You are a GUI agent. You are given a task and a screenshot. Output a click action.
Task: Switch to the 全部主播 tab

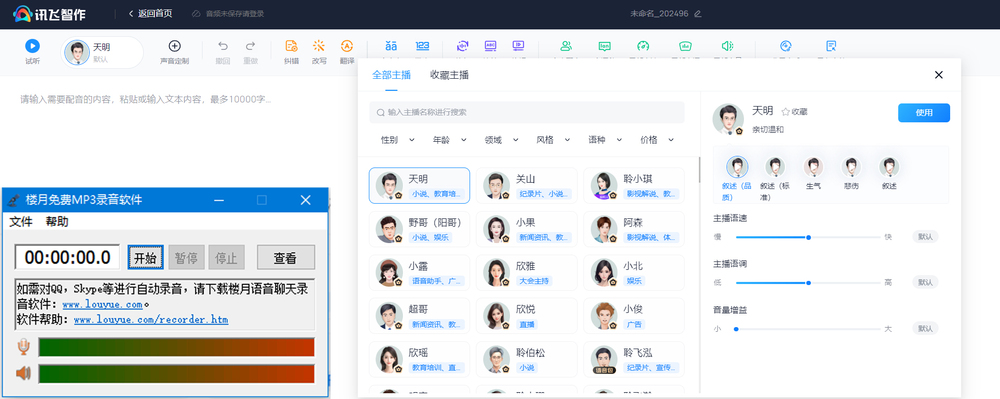click(x=392, y=75)
